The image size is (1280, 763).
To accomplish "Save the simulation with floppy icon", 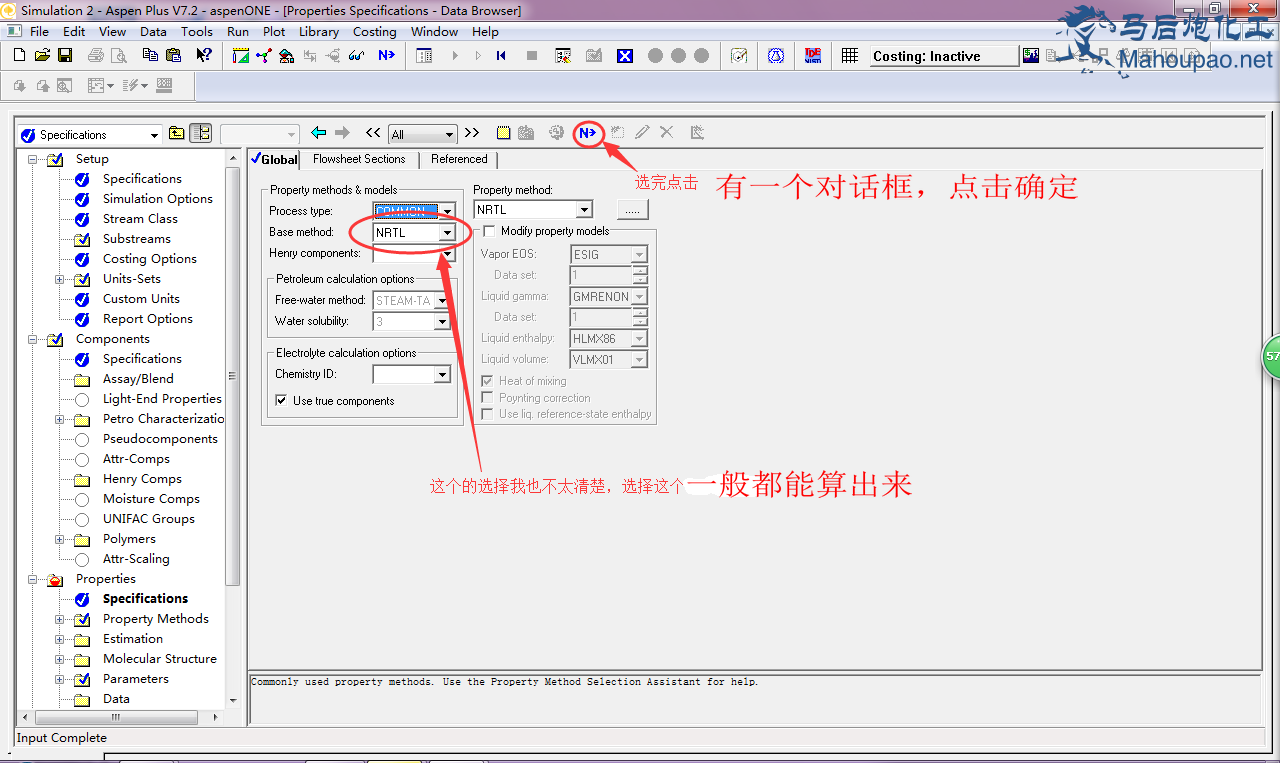I will tap(64, 56).
